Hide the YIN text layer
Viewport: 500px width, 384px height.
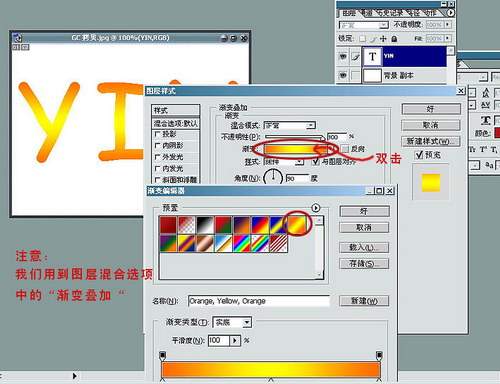(343, 57)
